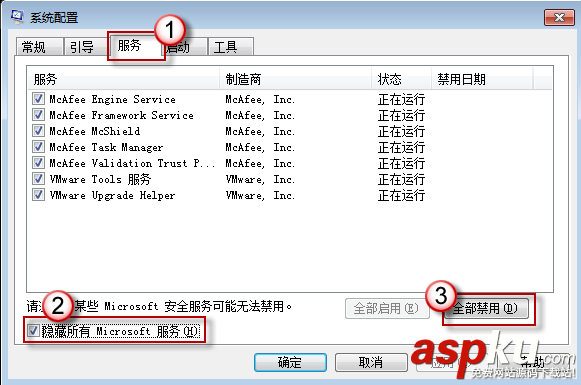Click the 全部启用 button
Image resolution: width=581 pixels, height=385 pixels.
(386, 308)
